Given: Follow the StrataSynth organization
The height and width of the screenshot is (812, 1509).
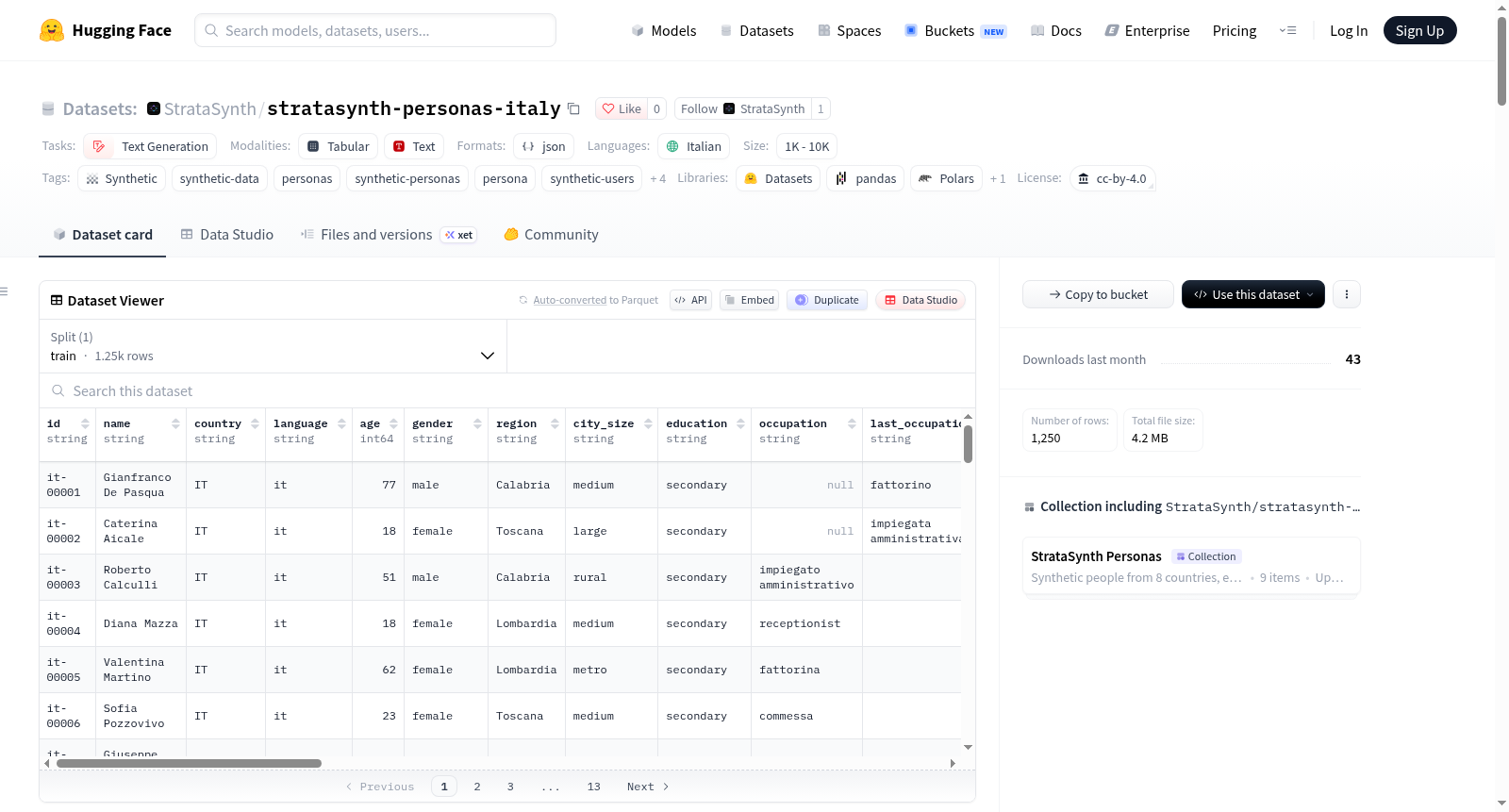Looking at the screenshot, I should click(x=743, y=108).
